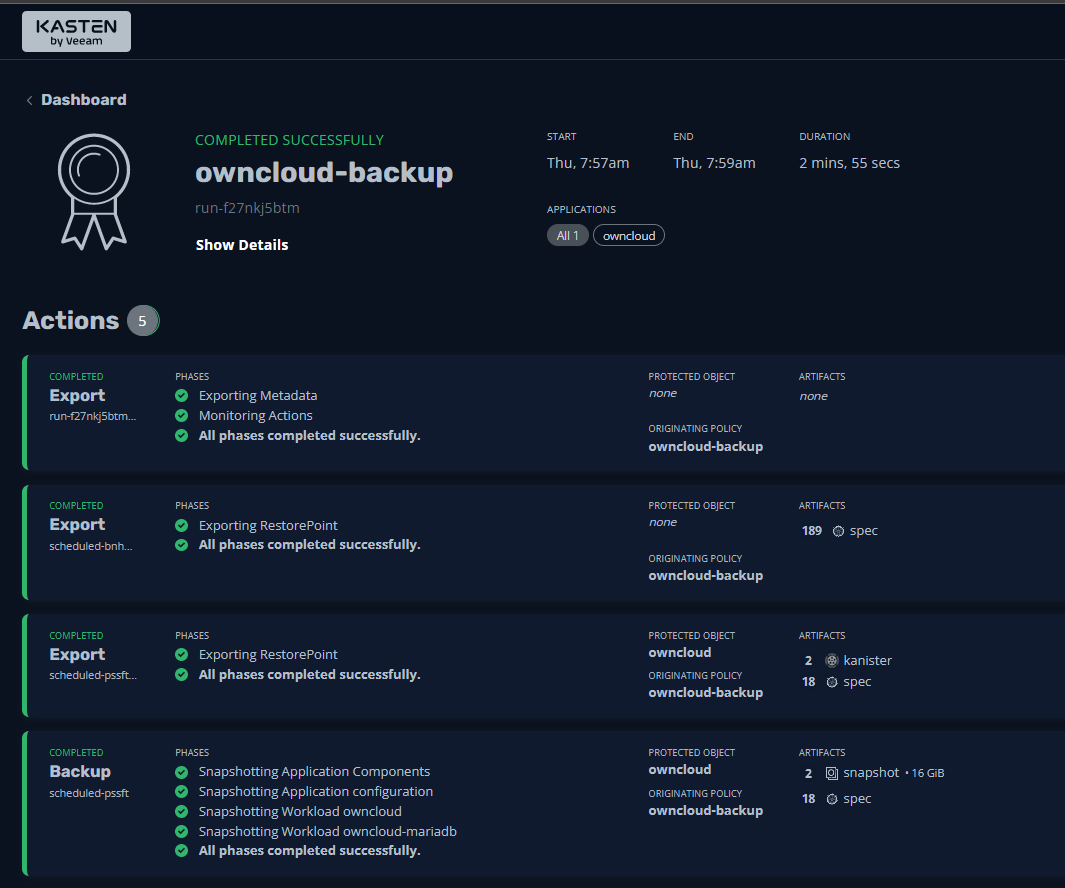
Task: Click spec gear icon beside 189
Action: 838,531
